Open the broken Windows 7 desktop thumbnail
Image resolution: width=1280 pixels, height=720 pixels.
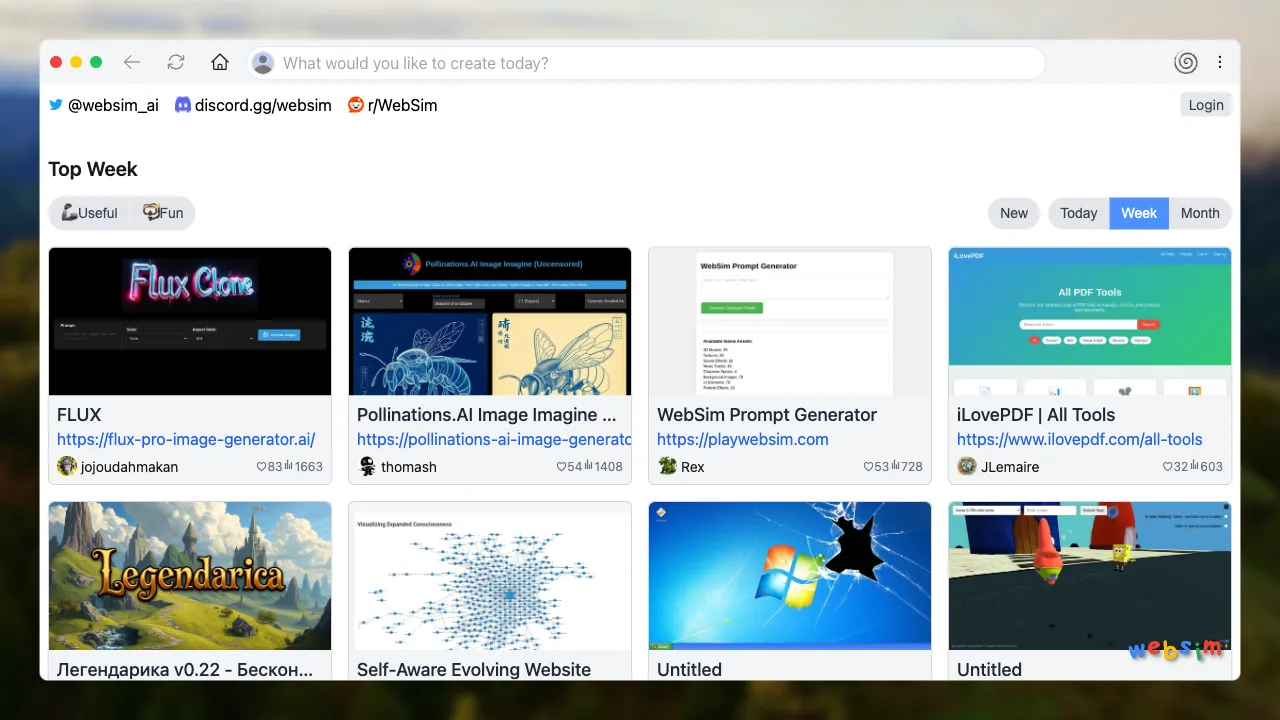pyautogui.click(x=790, y=576)
